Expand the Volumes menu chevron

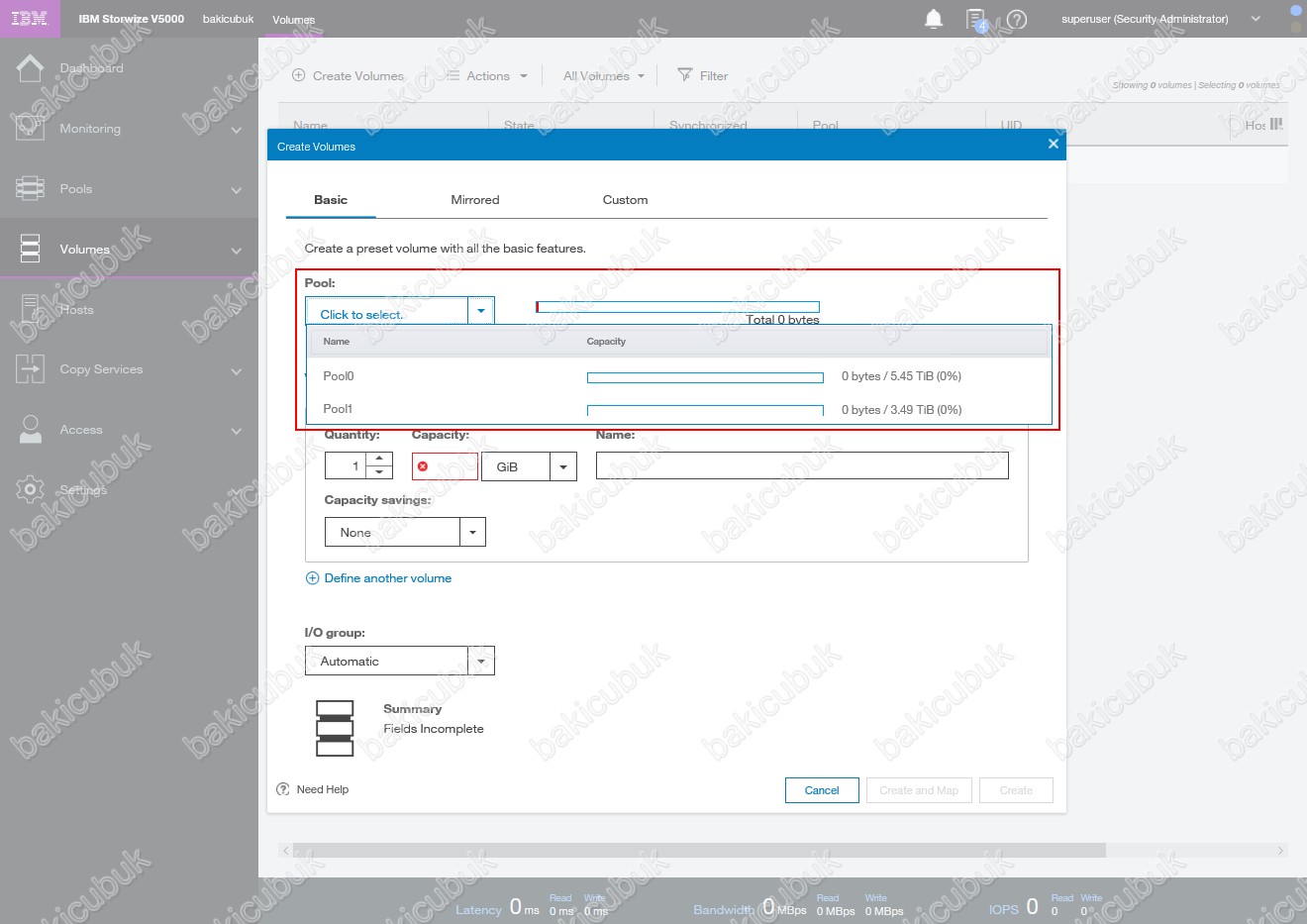point(236,251)
